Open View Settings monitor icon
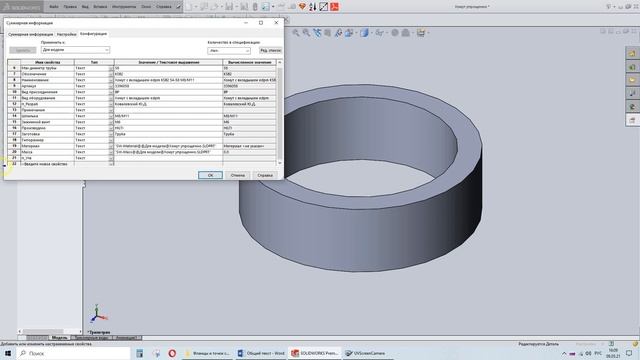This screenshot has height=360, width=640. [421, 33]
